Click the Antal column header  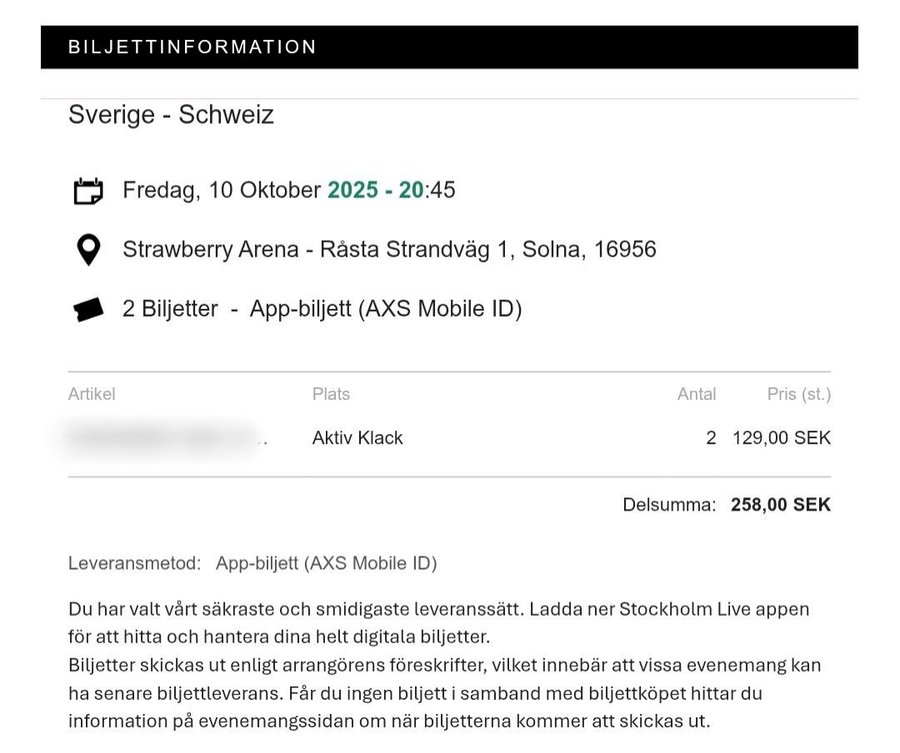click(x=696, y=394)
